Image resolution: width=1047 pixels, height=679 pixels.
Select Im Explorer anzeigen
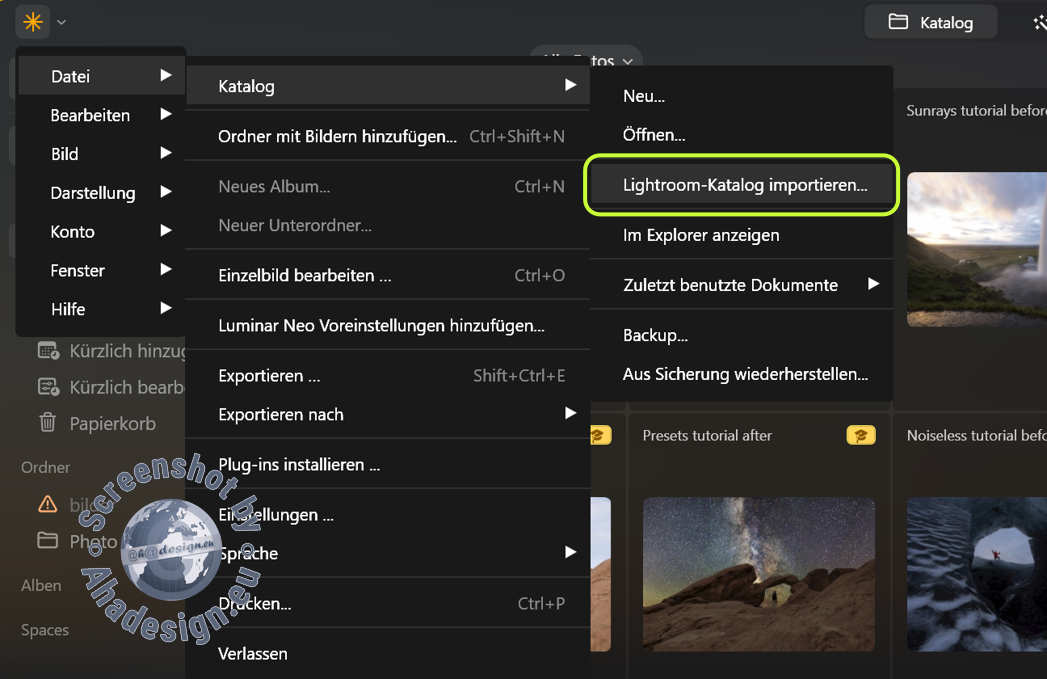742,235
